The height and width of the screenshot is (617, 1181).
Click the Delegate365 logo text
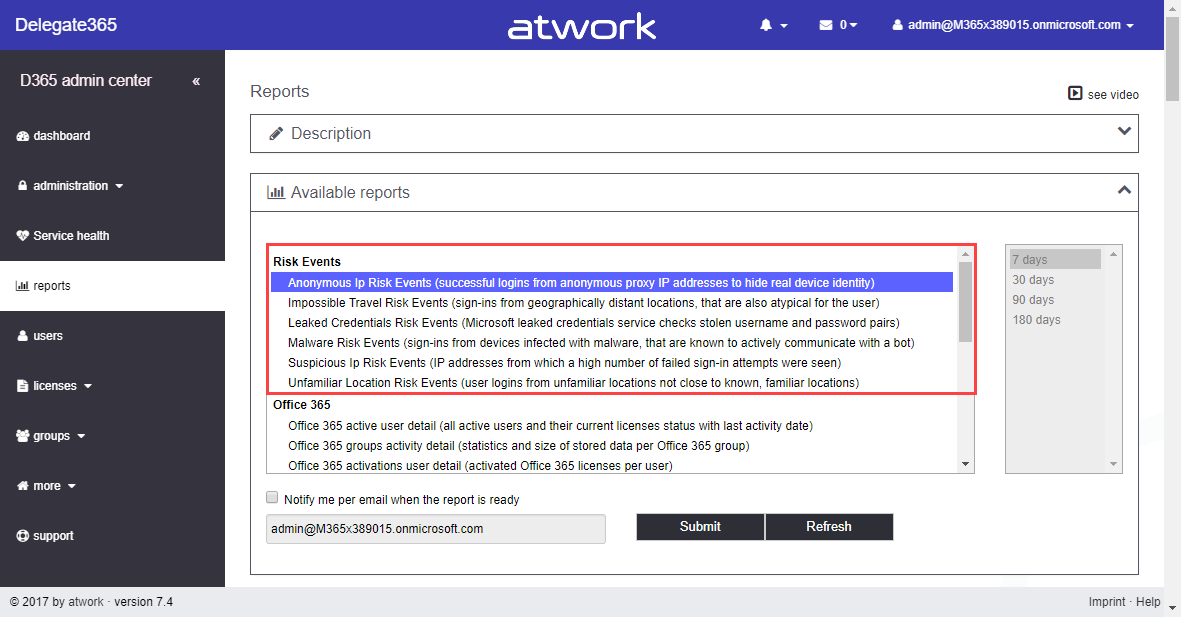[66, 25]
